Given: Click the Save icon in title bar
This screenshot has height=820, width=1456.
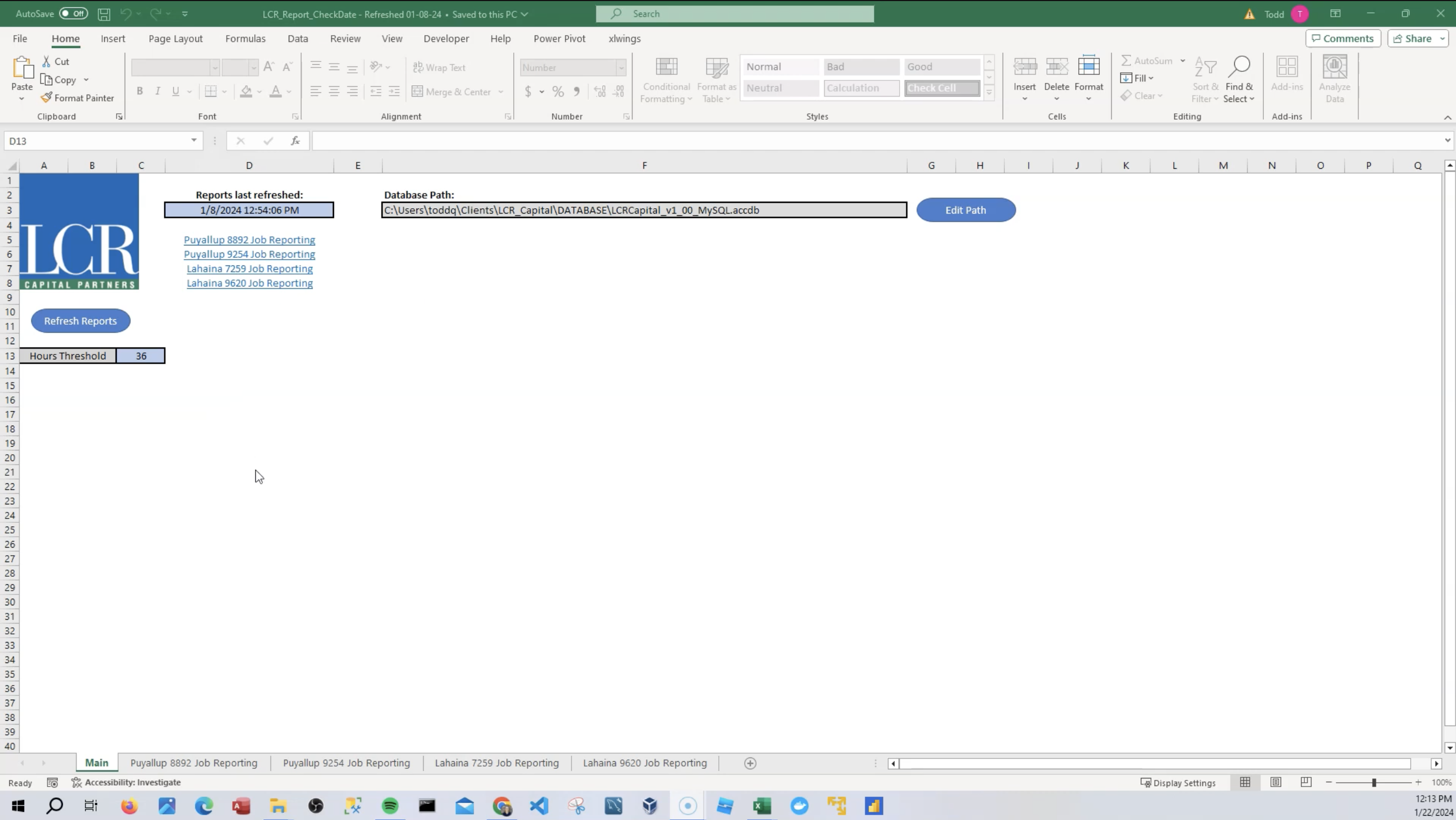Looking at the screenshot, I should point(104,14).
